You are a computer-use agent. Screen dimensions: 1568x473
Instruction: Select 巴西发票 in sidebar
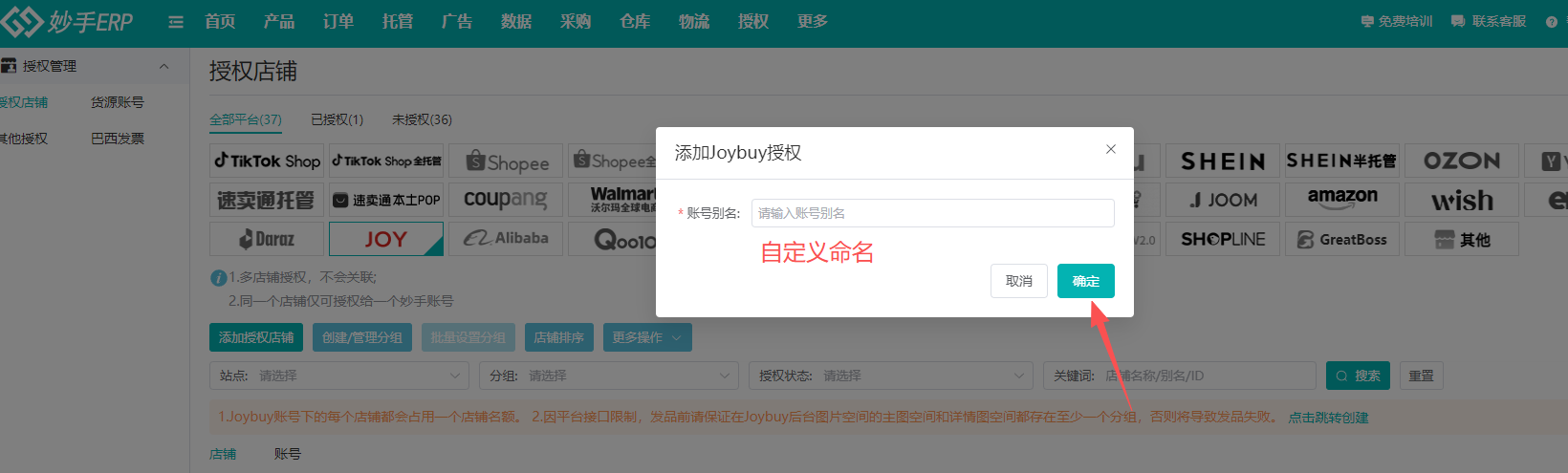click(118, 139)
